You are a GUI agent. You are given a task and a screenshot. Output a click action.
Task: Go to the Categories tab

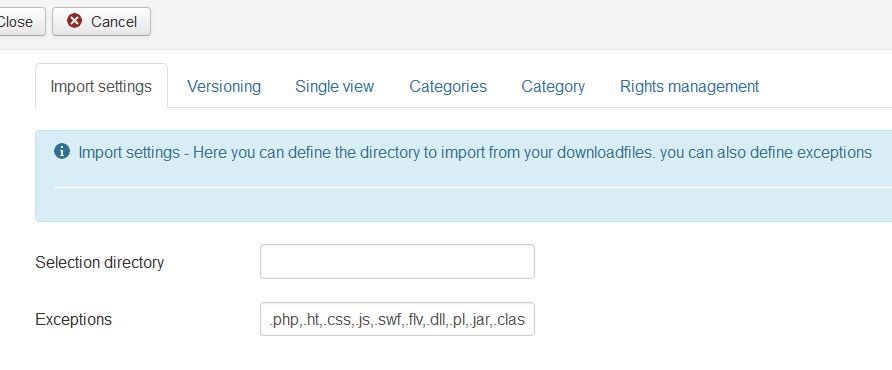[448, 86]
